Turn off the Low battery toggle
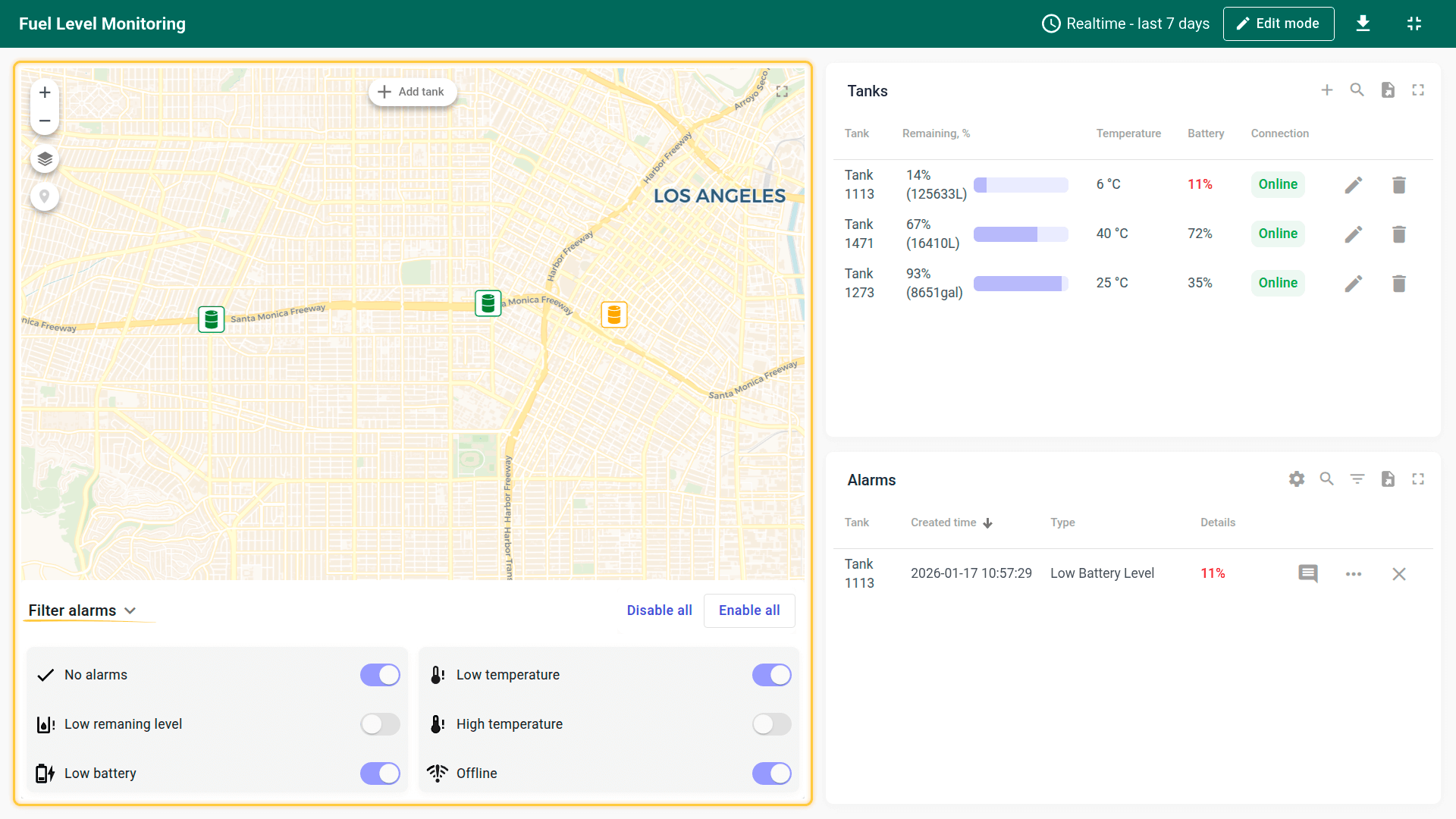This screenshot has width=1456, height=819. (x=380, y=773)
